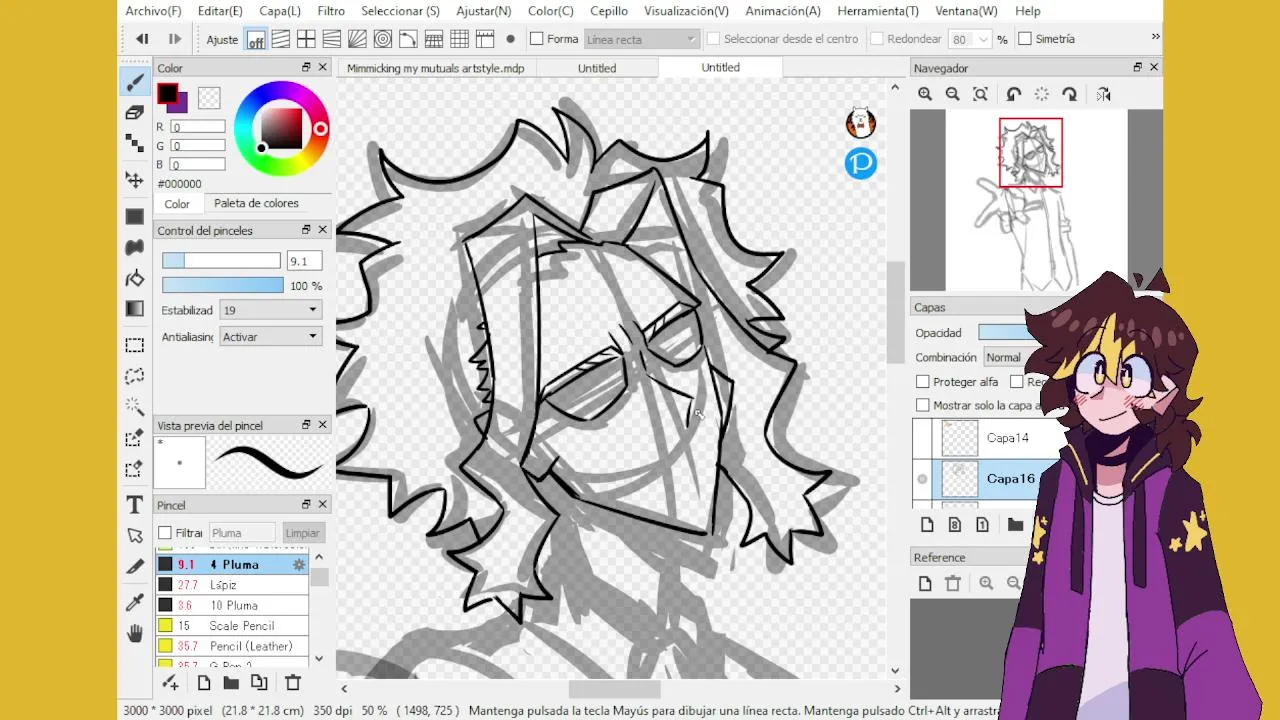This screenshot has width=1280, height=720.
Task: Rotate canvas left in Navigator
Action: 1014,94
